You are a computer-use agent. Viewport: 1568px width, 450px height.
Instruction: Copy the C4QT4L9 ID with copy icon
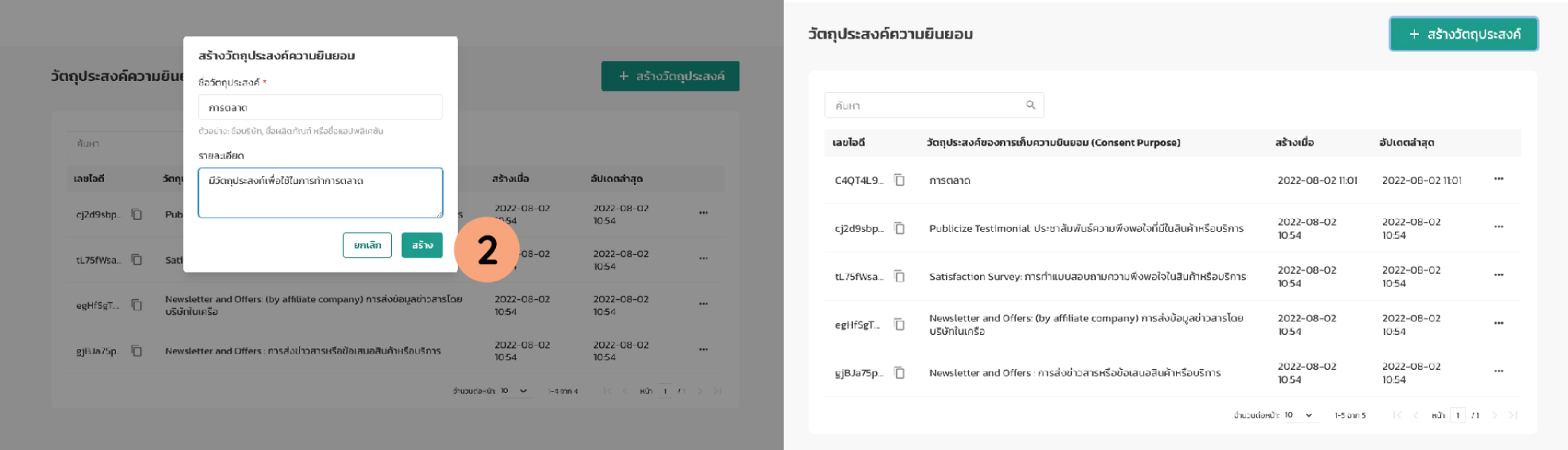point(899,180)
